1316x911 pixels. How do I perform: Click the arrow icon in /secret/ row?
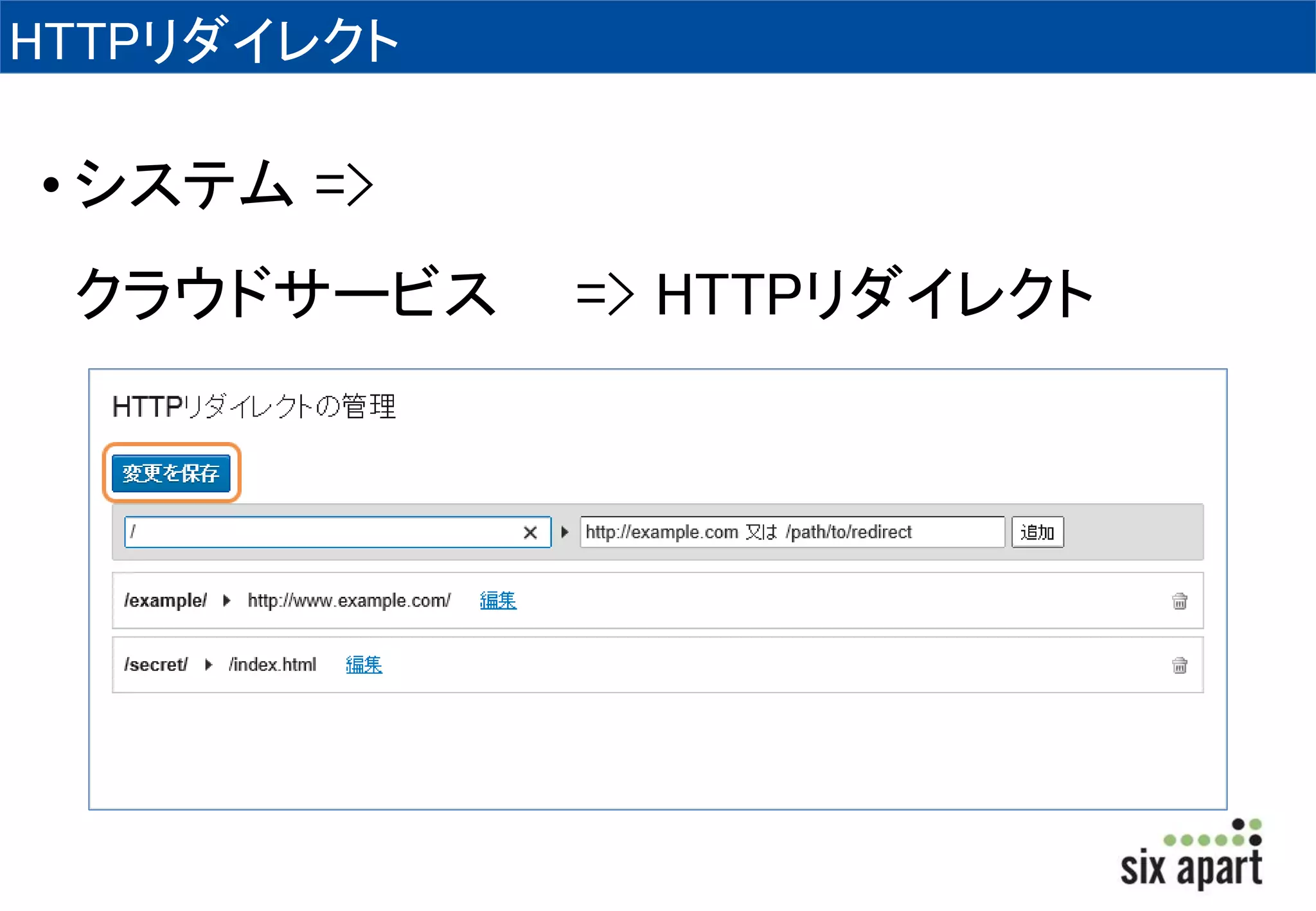(208, 664)
